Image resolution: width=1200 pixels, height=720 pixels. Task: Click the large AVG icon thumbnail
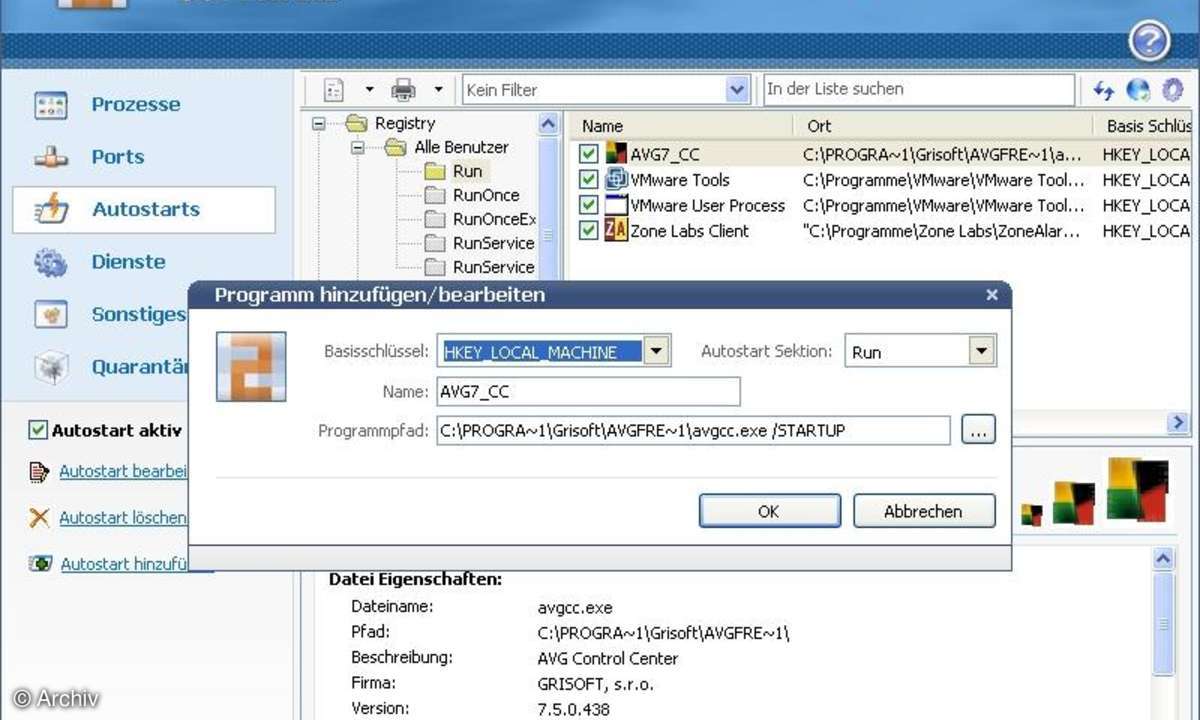point(1138,490)
